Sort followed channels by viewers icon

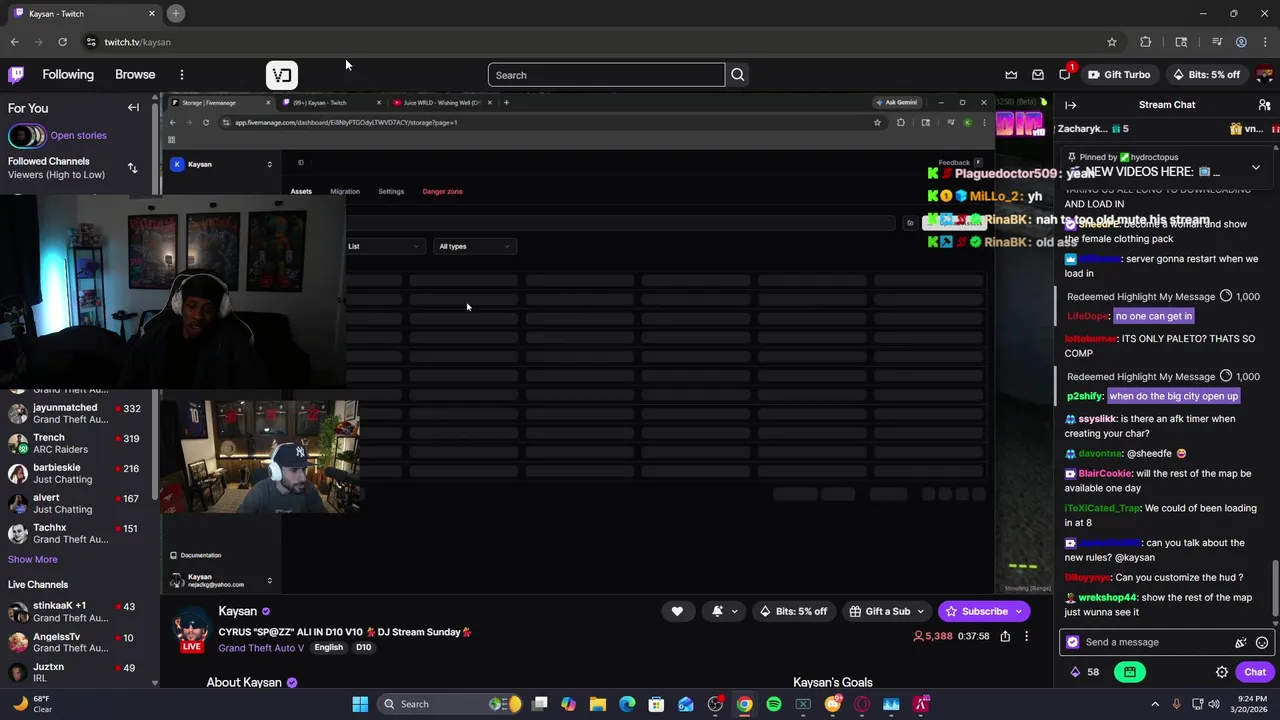(132, 168)
